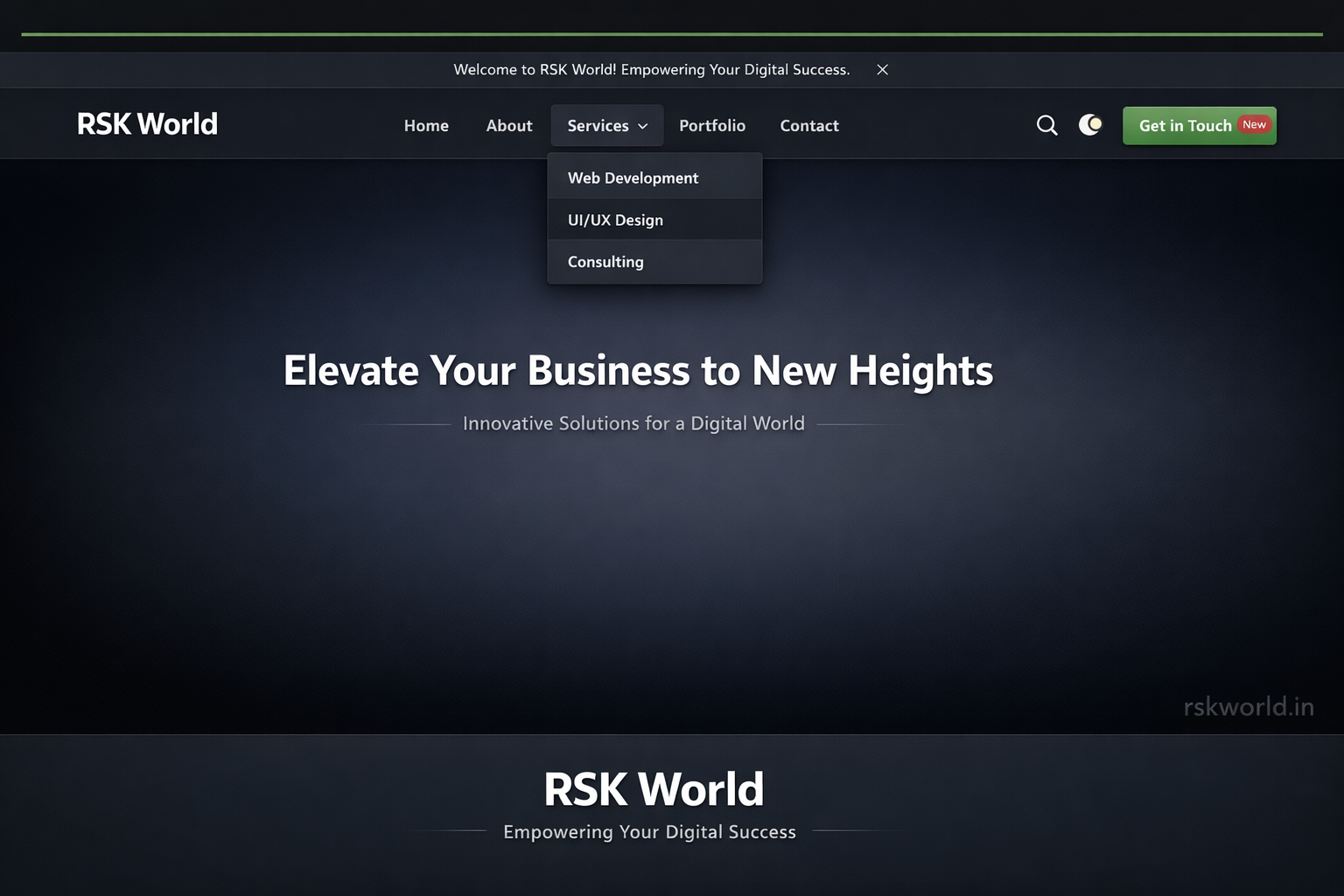Image resolution: width=1344 pixels, height=896 pixels.
Task: Click the rskworld.in watermark
Action: pos(1248,705)
